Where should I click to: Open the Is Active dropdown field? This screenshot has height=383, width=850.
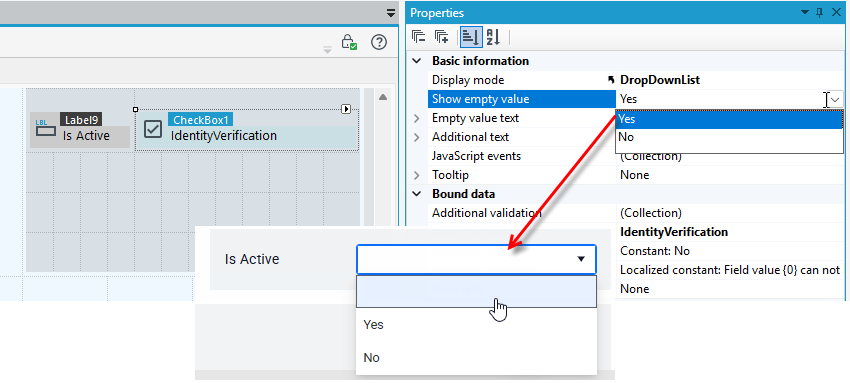(x=476, y=259)
